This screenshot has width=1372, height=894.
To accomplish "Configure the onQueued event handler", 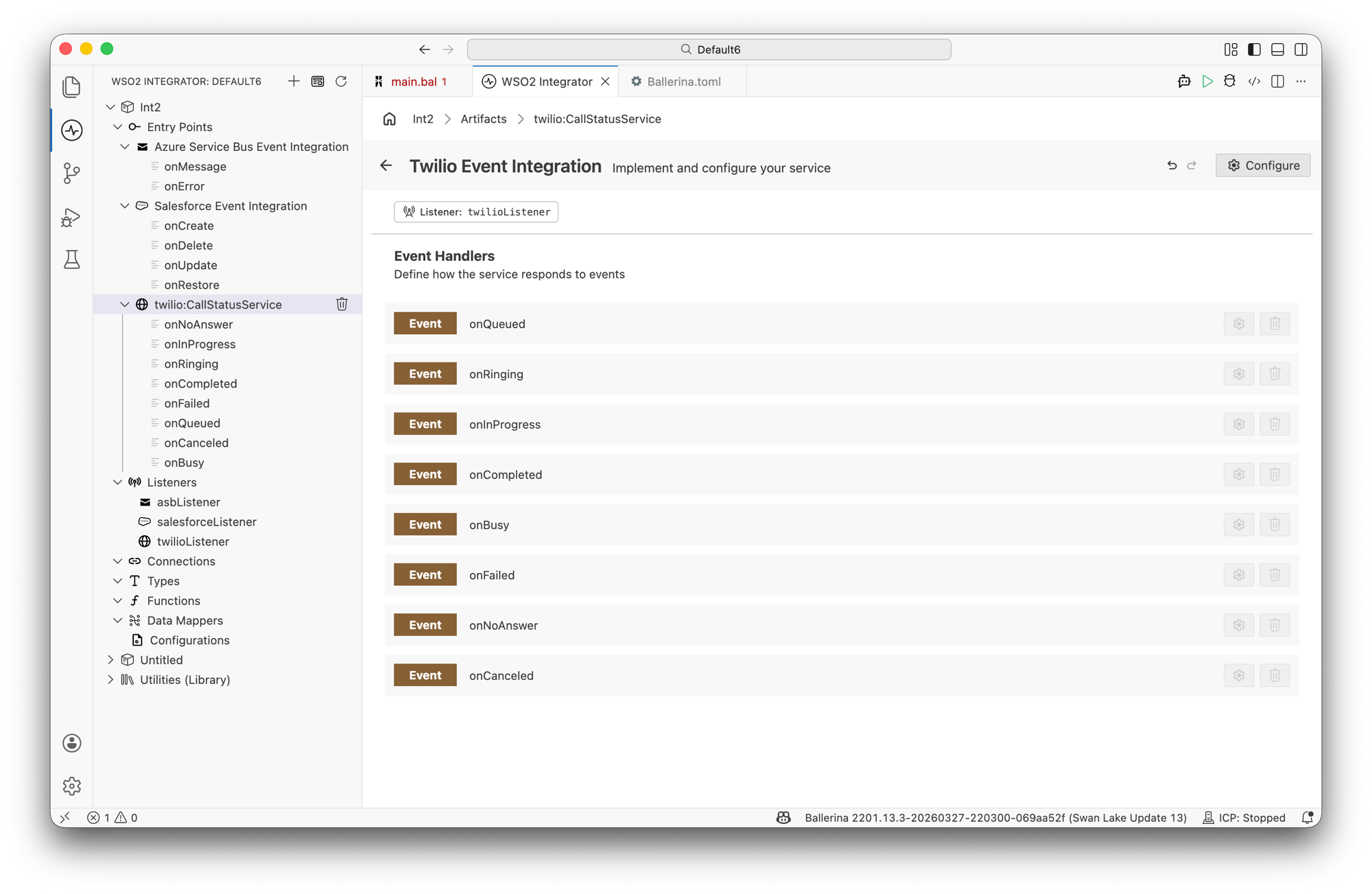I will point(1239,324).
